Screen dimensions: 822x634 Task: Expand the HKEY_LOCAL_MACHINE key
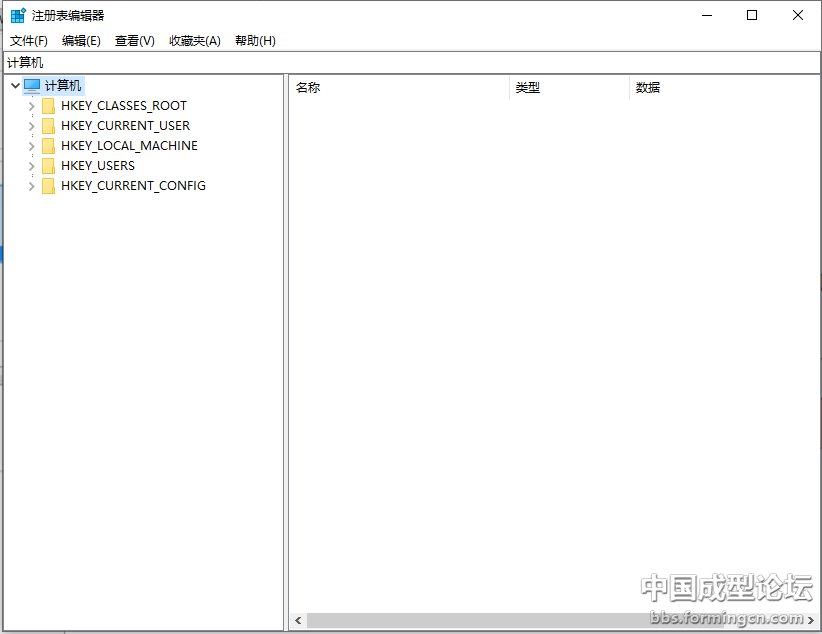tap(31, 146)
